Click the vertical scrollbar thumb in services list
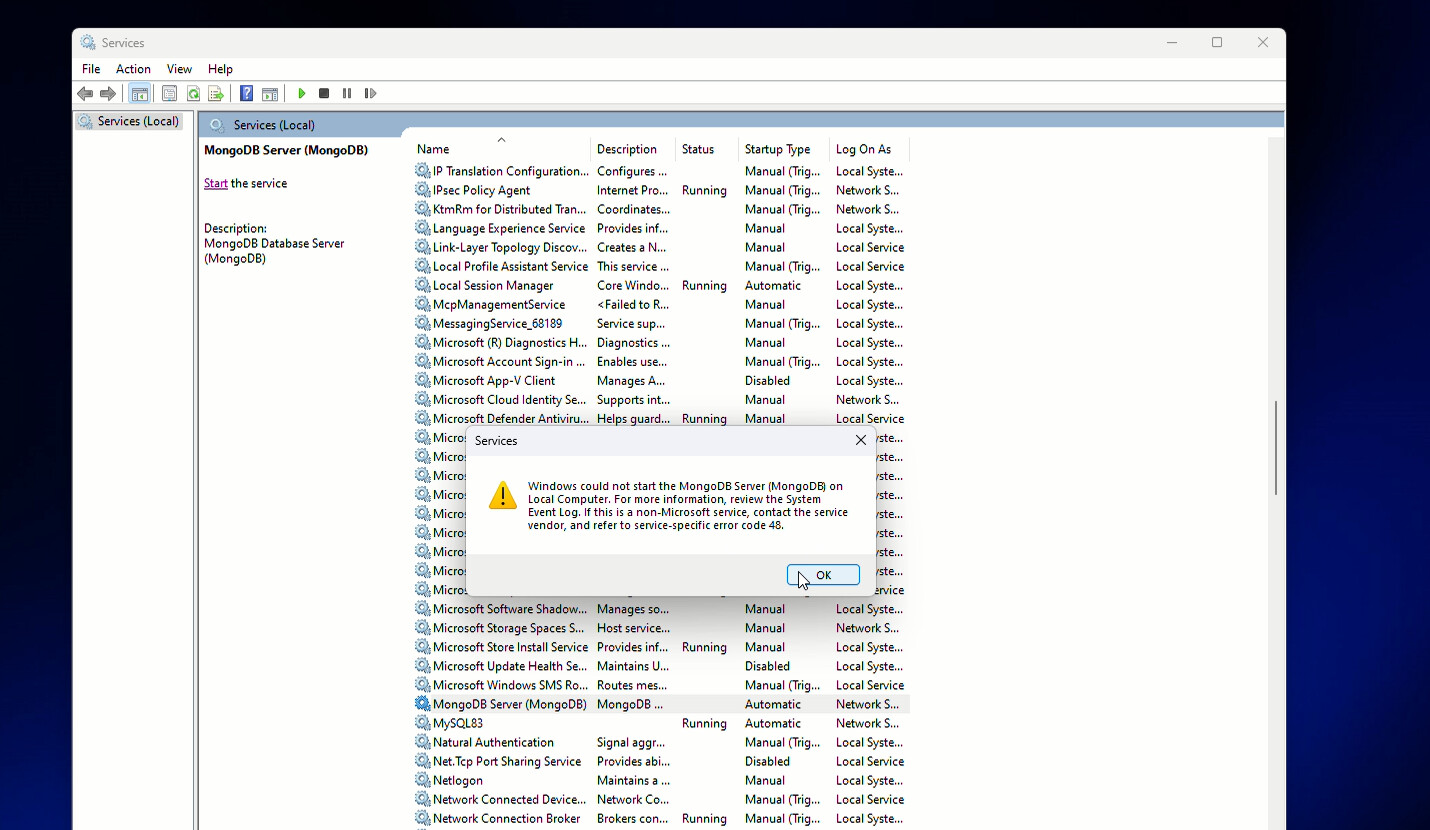Image resolution: width=1430 pixels, height=830 pixels. [1275, 447]
